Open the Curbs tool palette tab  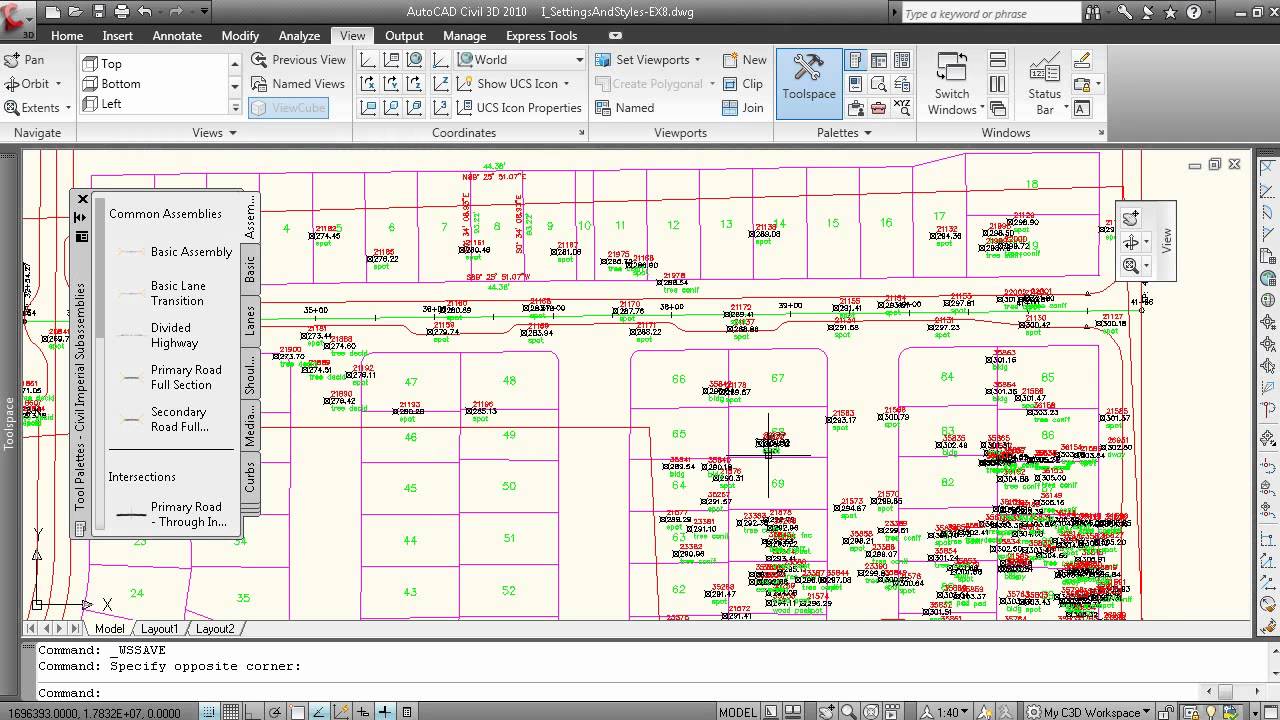pos(250,478)
